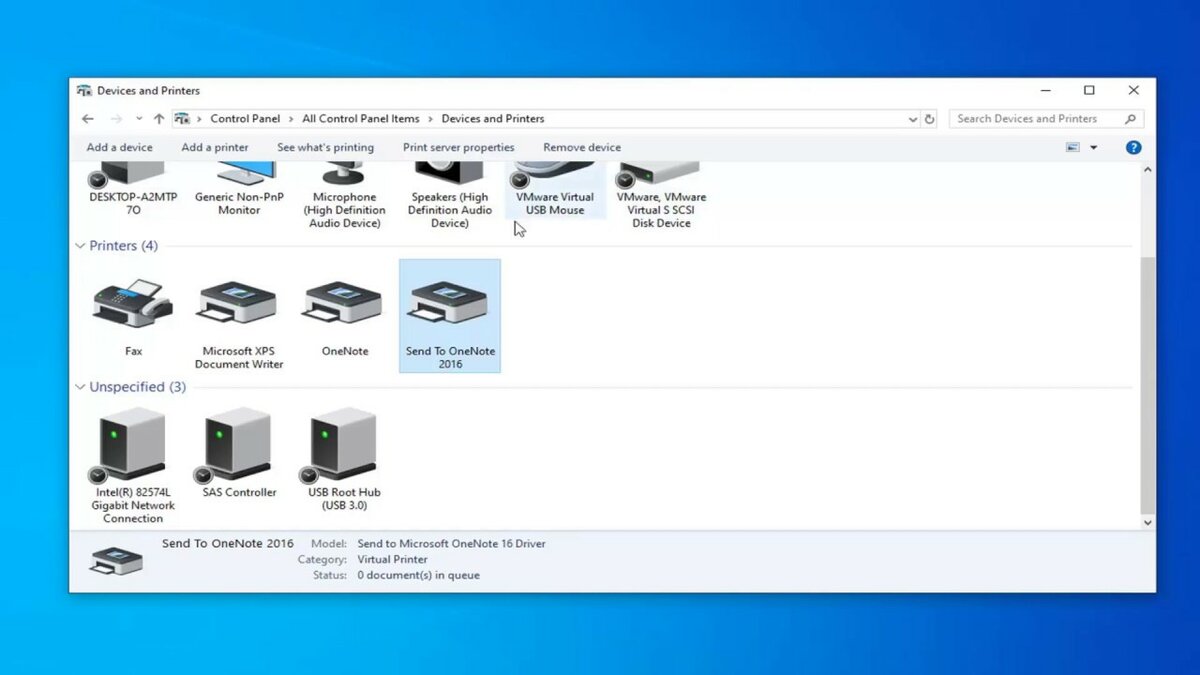Open Print server properties
Image resolution: width=1200 pixels, height=675 pixels.
click(x=459, y=147)
